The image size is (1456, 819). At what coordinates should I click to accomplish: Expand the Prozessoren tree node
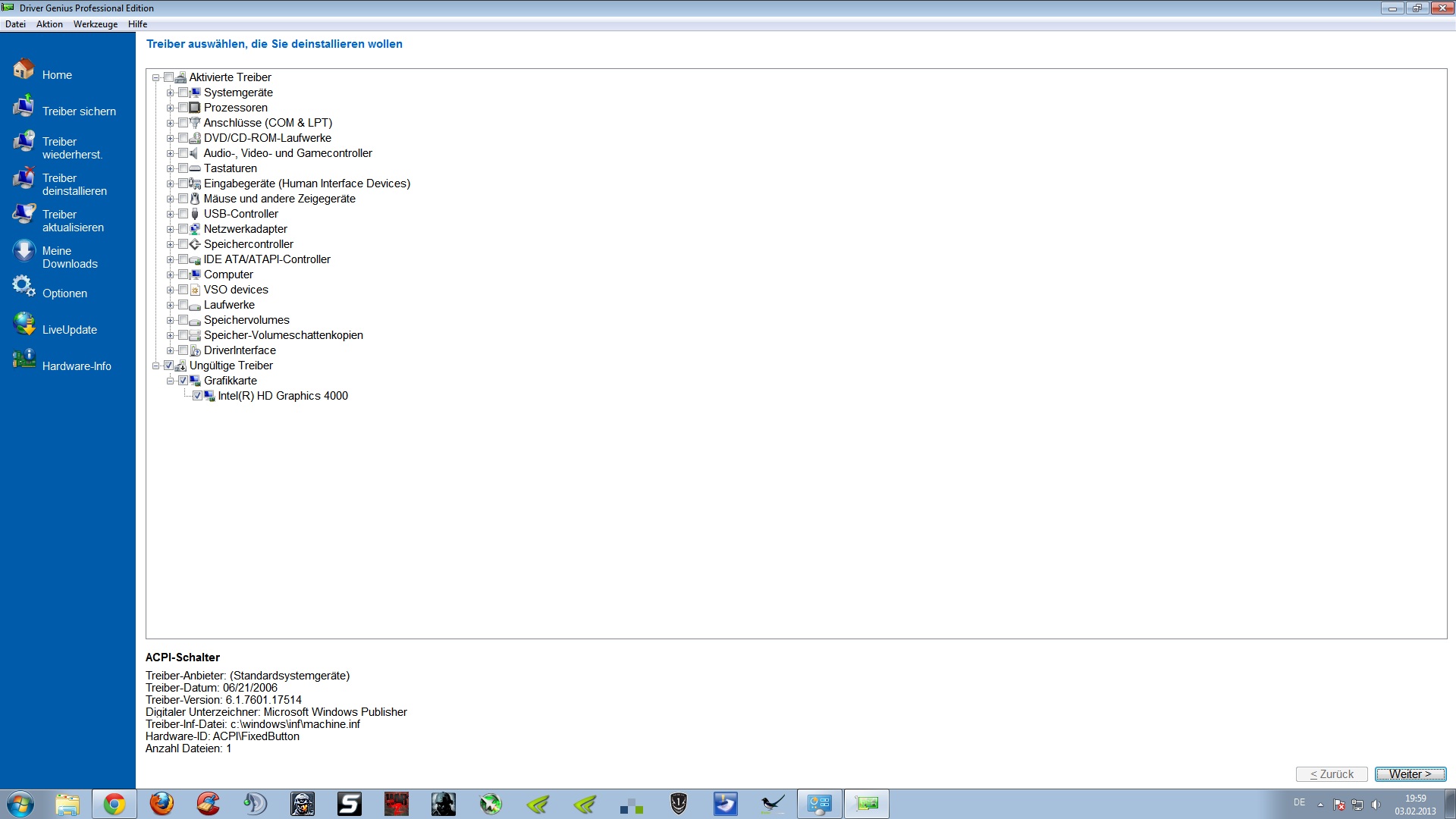point(170,108)
